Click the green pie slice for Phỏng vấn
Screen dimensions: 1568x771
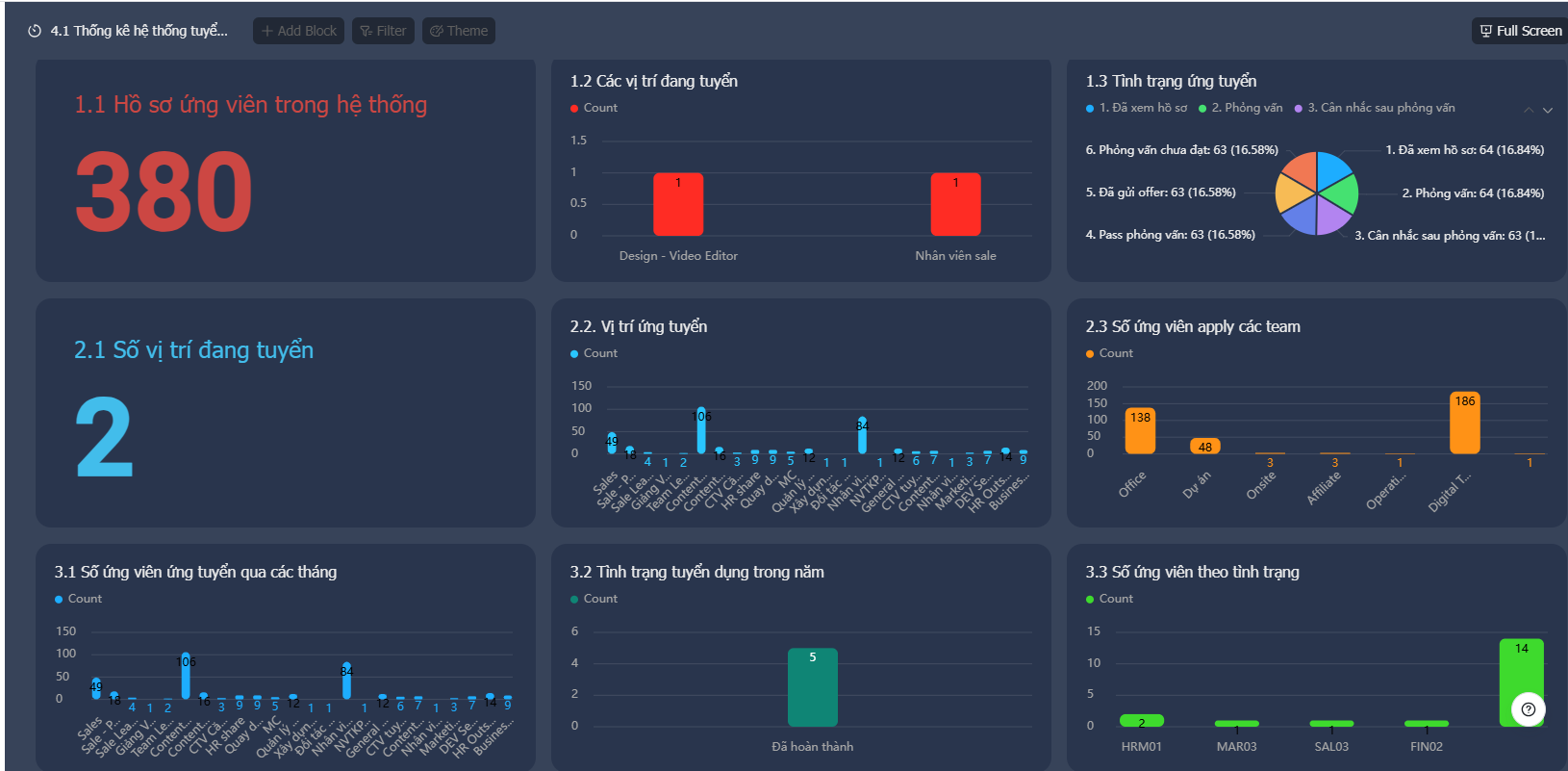1342,195
